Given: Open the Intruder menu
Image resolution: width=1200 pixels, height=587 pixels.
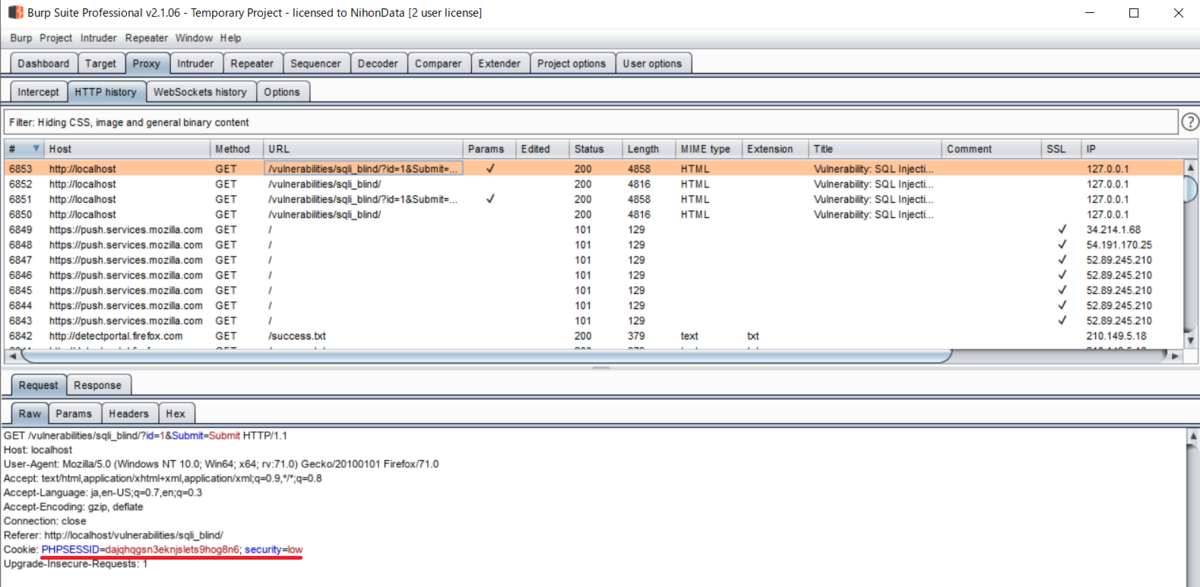Looking at the screenshot, I should [x=99, y=38].
